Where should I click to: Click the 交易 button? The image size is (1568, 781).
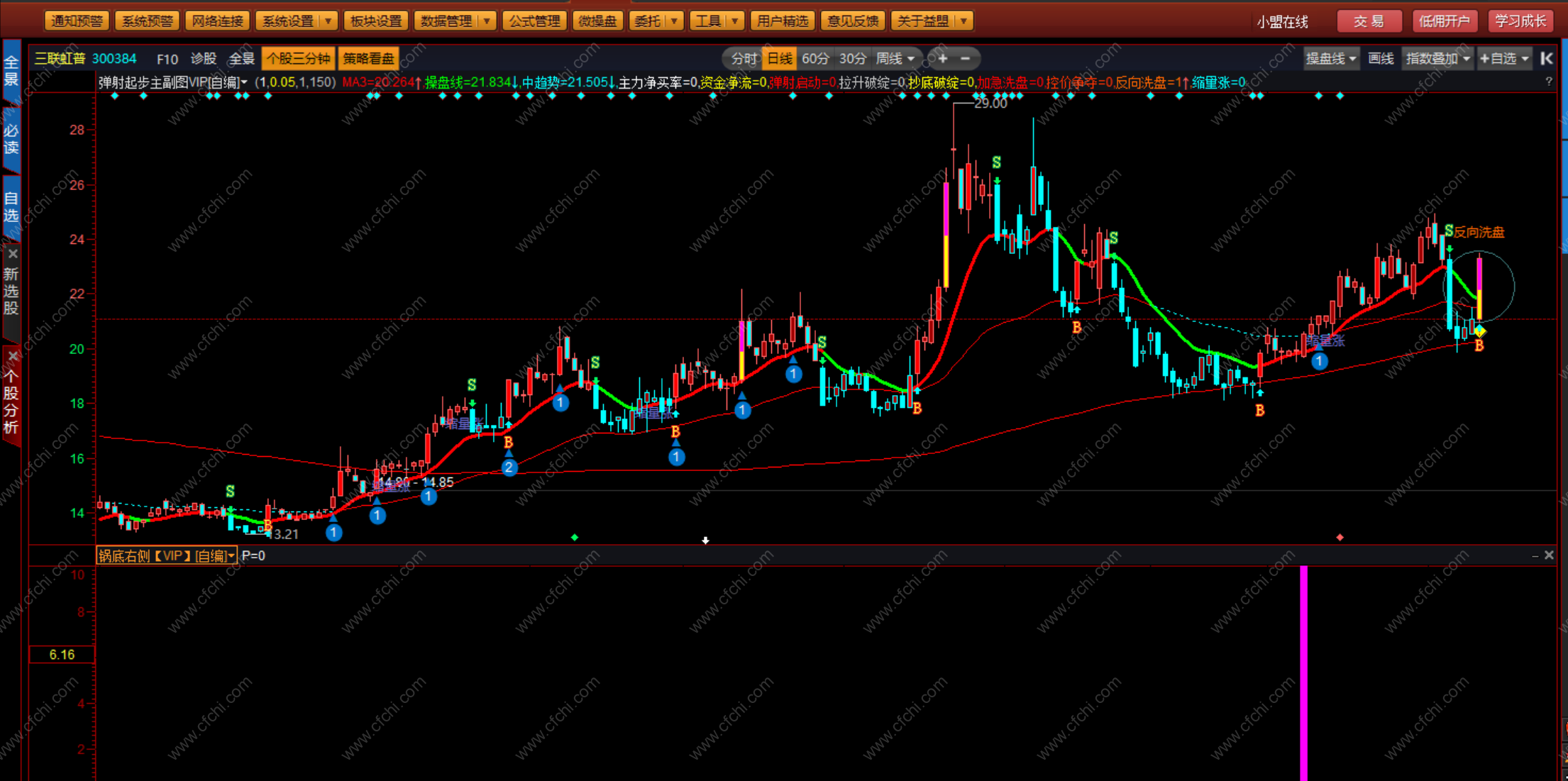coord(1369,21)
